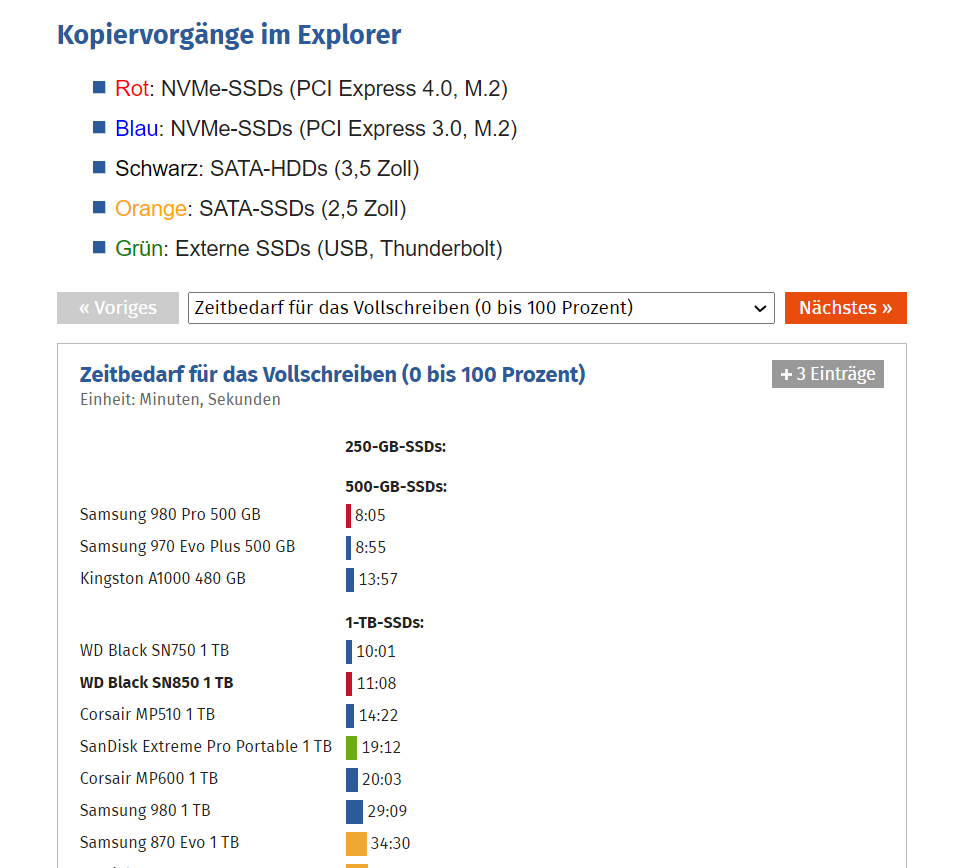Click the 'Blau: NVMe-SSDs (PCI Express 3.0, M.2)' item
Viewport: 979px width, 868px height.
click(x=316, y=129)
